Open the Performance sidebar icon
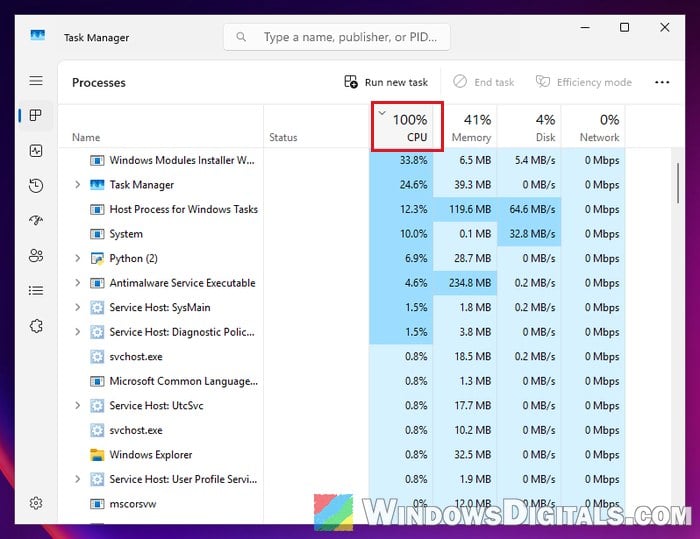Image resolution: width=700 pixels, height=539 pixels. (36, 150)
